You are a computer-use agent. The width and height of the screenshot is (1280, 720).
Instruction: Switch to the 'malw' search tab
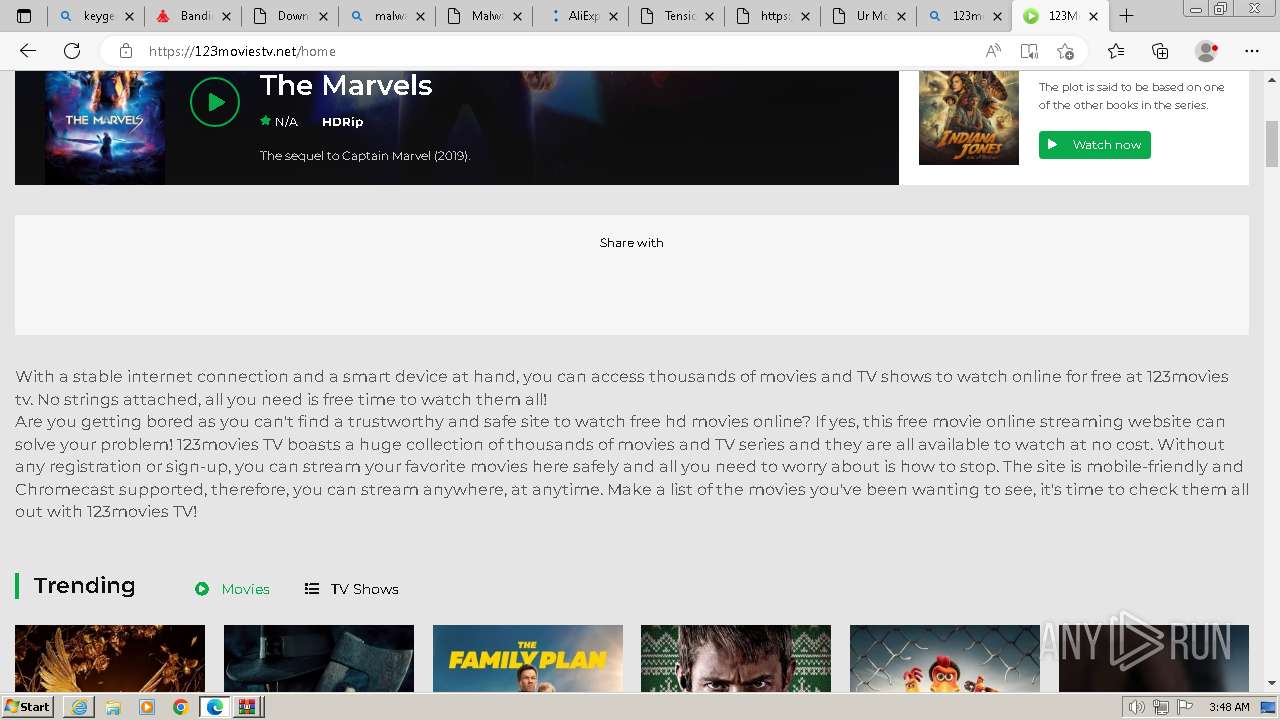(x=387, y=16)
